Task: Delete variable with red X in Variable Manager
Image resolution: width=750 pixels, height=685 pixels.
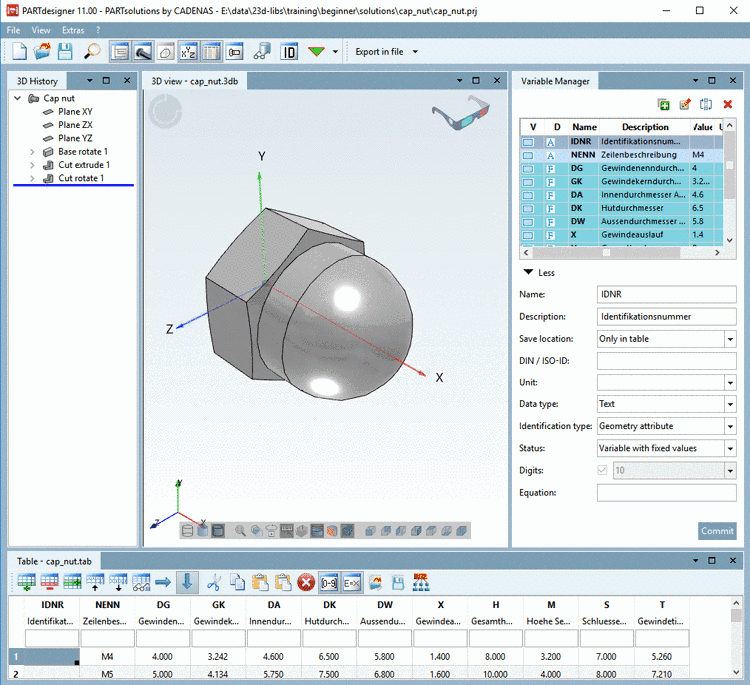Action: point(728,104)
